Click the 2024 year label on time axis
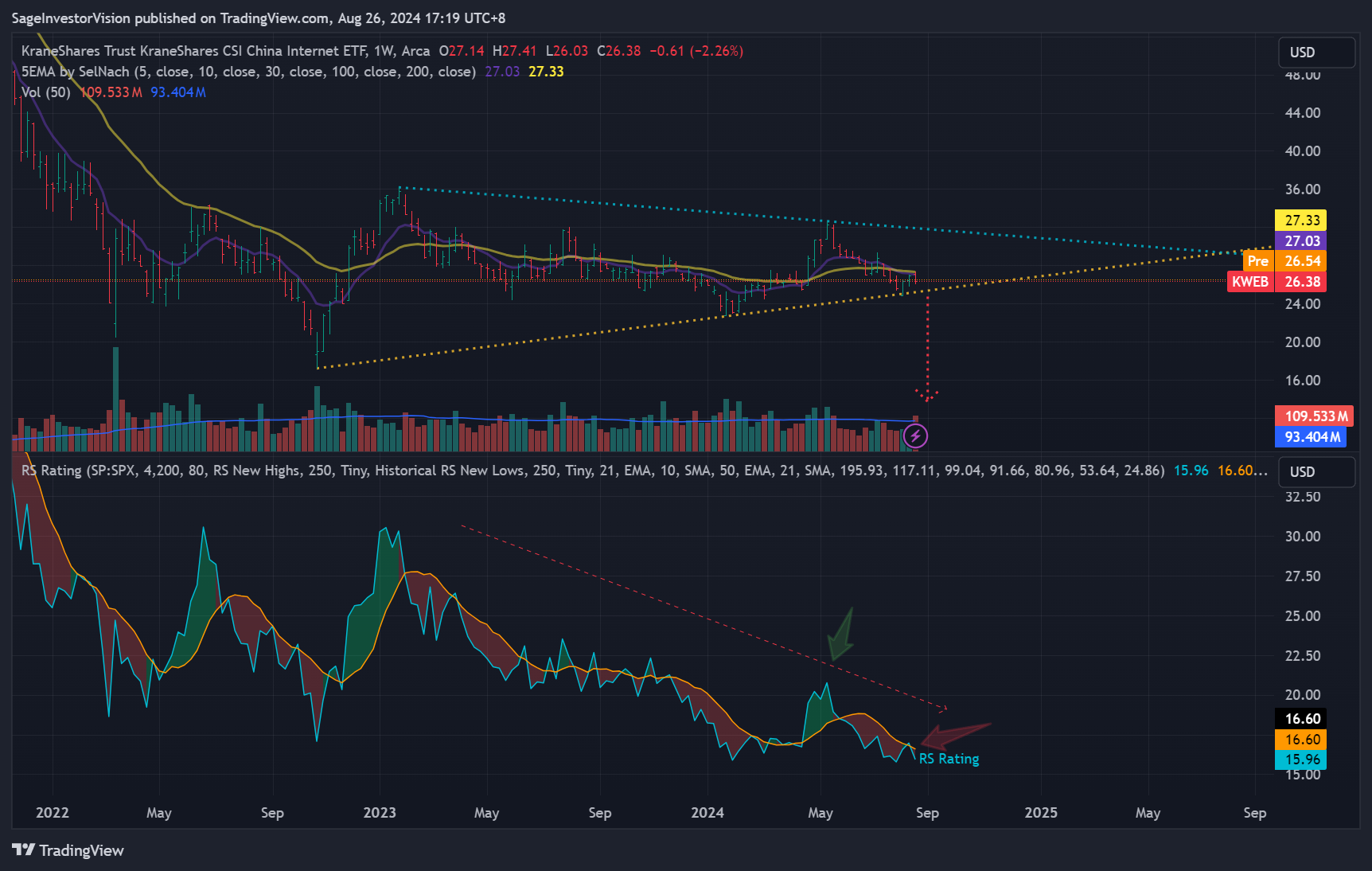The width and height of the screenshot is (1372, 871). 707,813
